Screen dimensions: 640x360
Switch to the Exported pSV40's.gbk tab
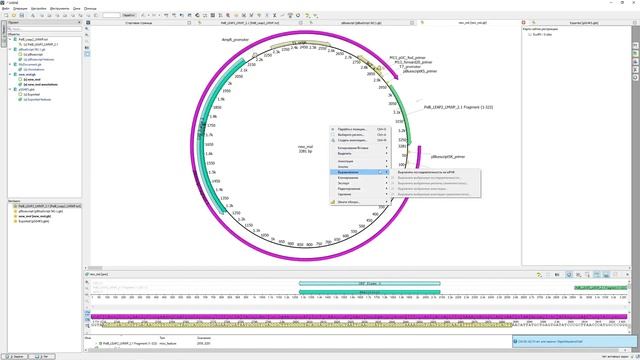tap(584, 23)
